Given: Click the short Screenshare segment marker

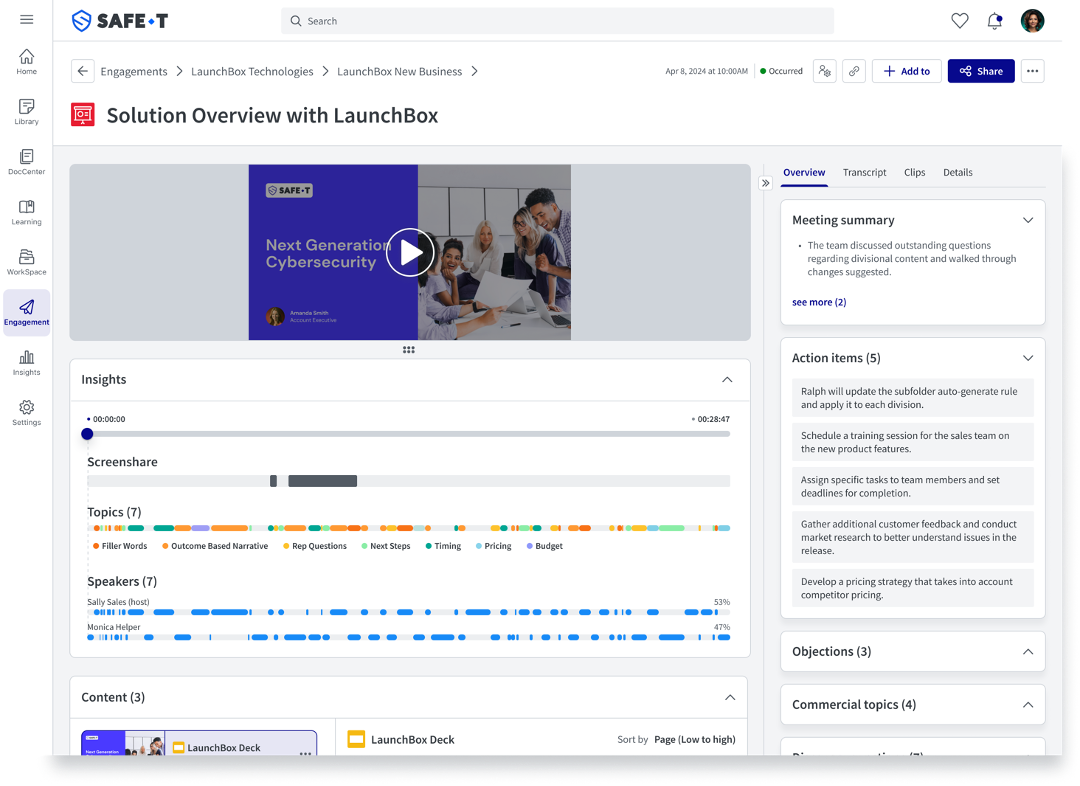Looking at the screenshot, I should [x=273, y=481].
